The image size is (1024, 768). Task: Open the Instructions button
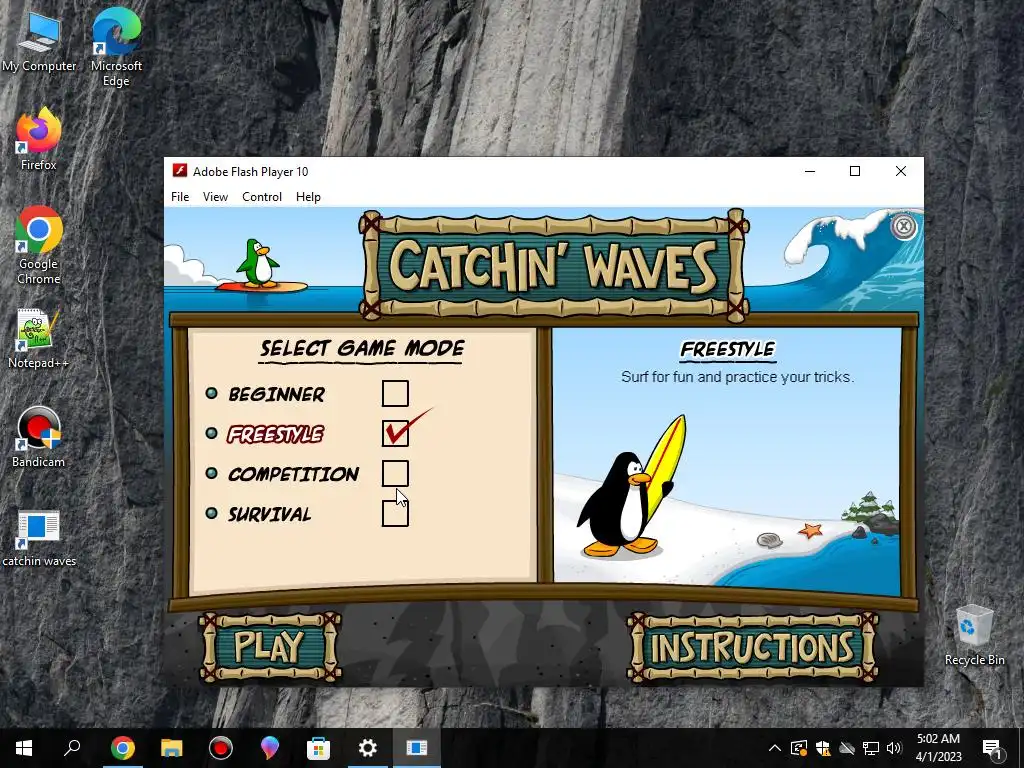click(x=752, y=647)
